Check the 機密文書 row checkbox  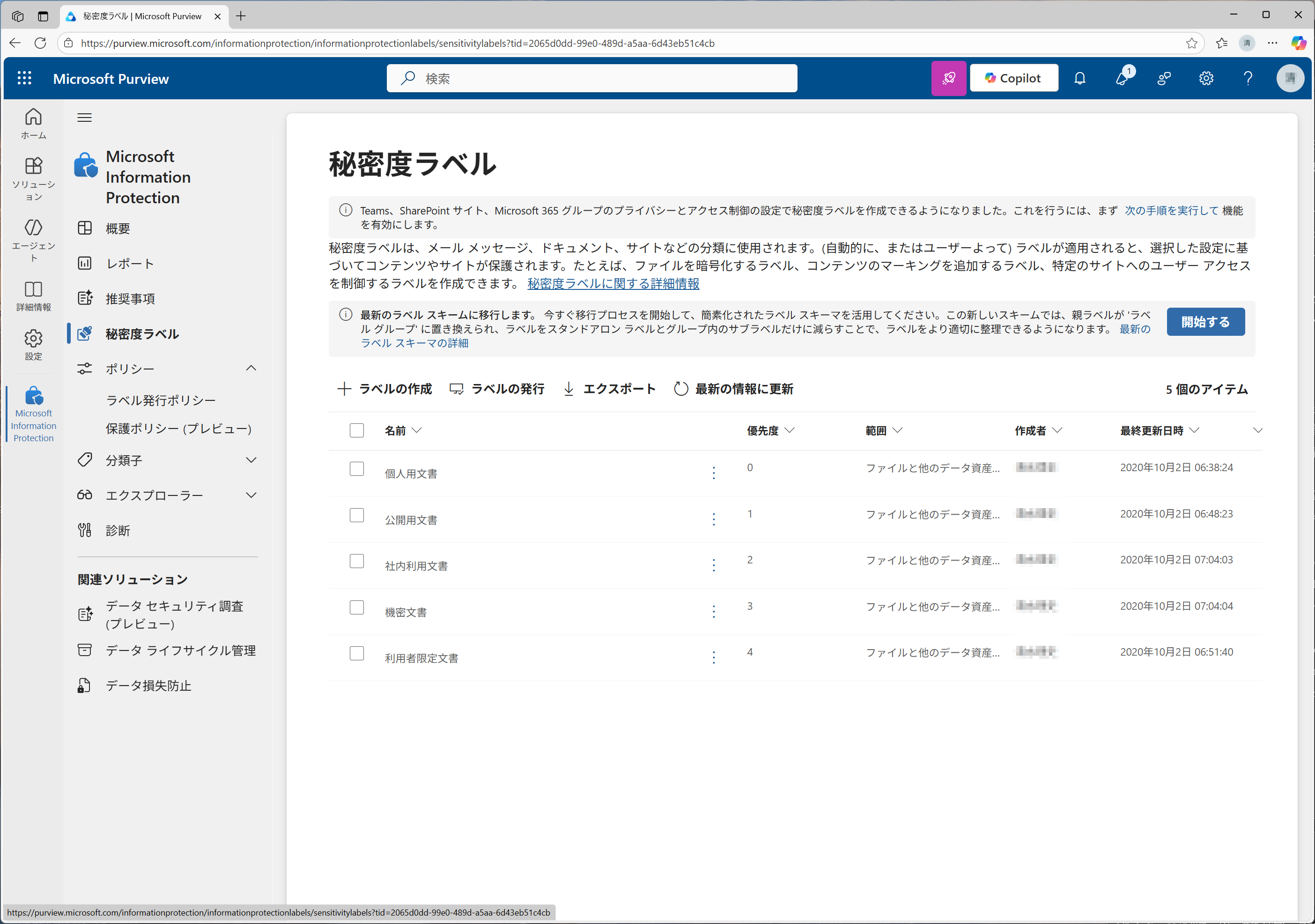coord(357,606)
